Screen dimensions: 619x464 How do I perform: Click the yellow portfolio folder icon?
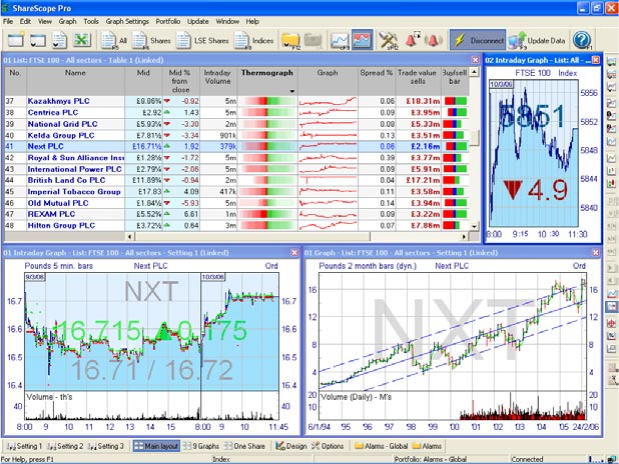(291, 40)
